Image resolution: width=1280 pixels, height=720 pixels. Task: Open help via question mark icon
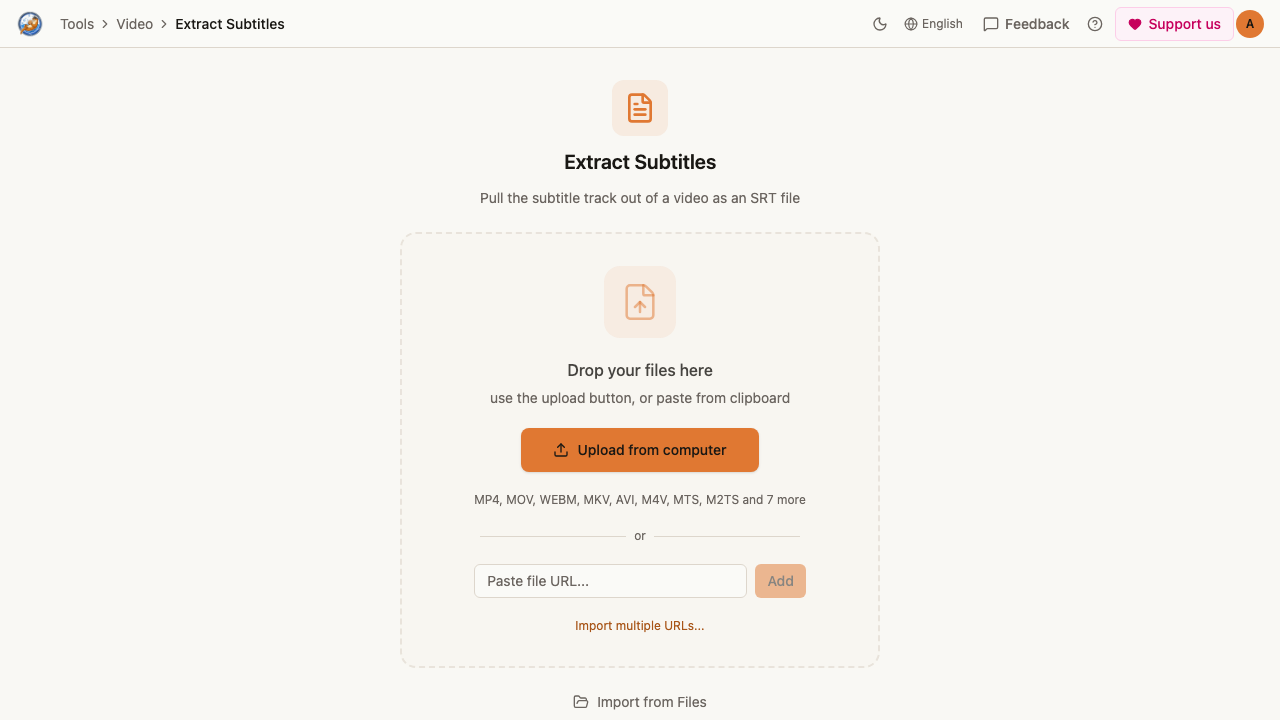coord(1095,24)
